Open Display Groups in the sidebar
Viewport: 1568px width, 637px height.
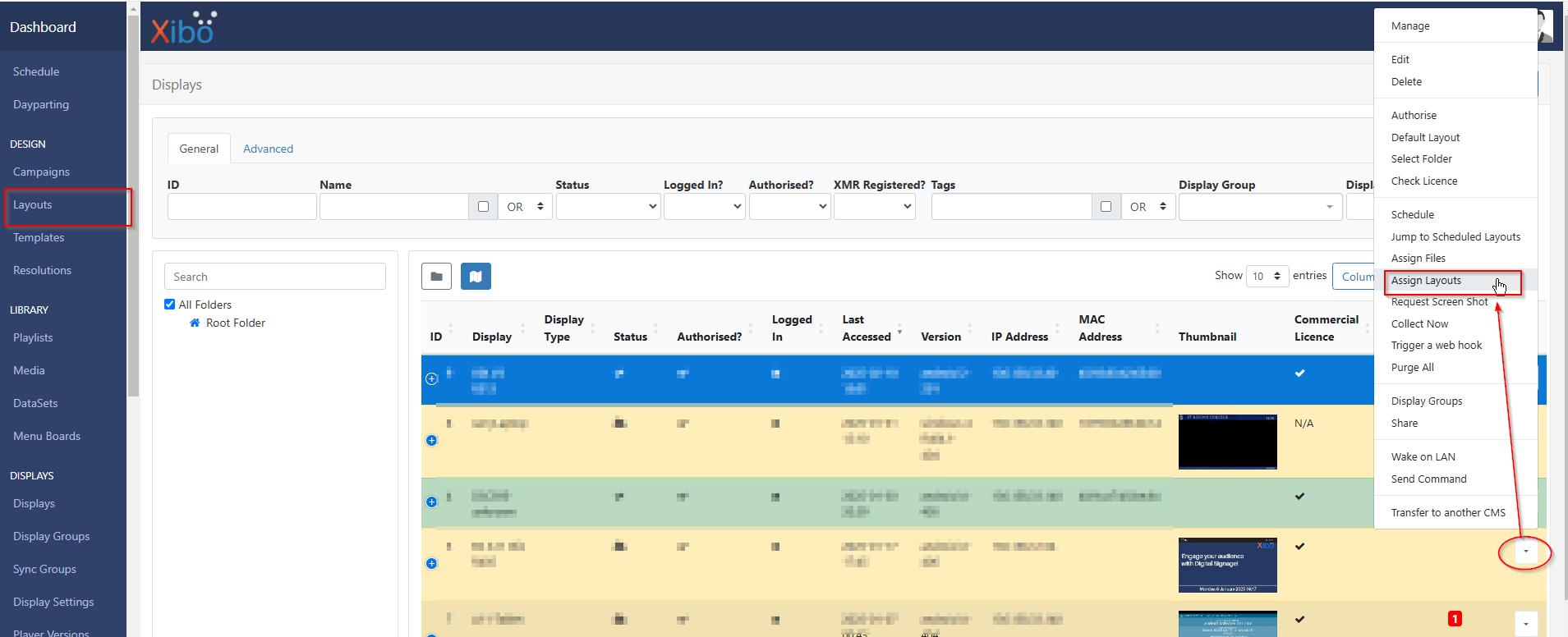(x=51, y=537)
